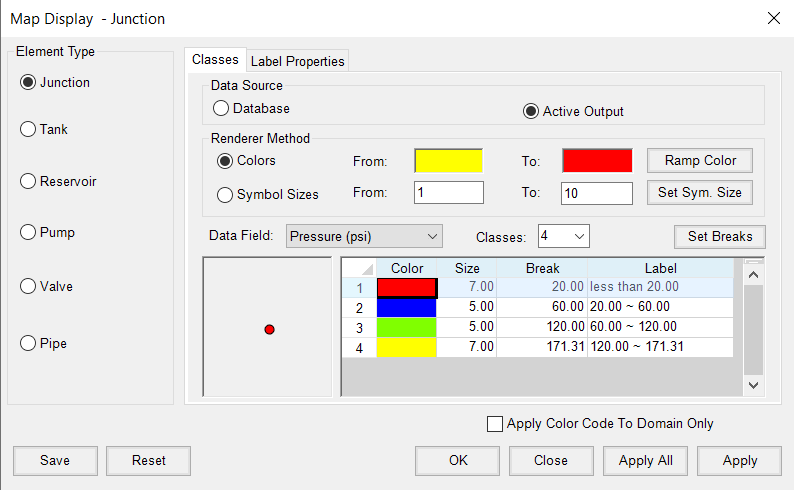Click the Close button at bottom

point(551,461)
